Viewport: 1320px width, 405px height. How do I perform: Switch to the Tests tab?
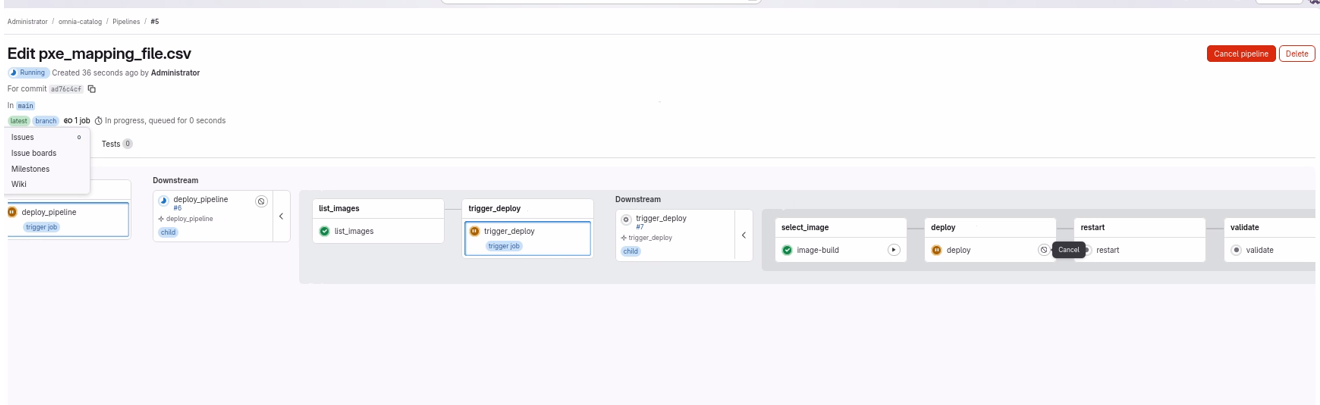click(117, 144)
